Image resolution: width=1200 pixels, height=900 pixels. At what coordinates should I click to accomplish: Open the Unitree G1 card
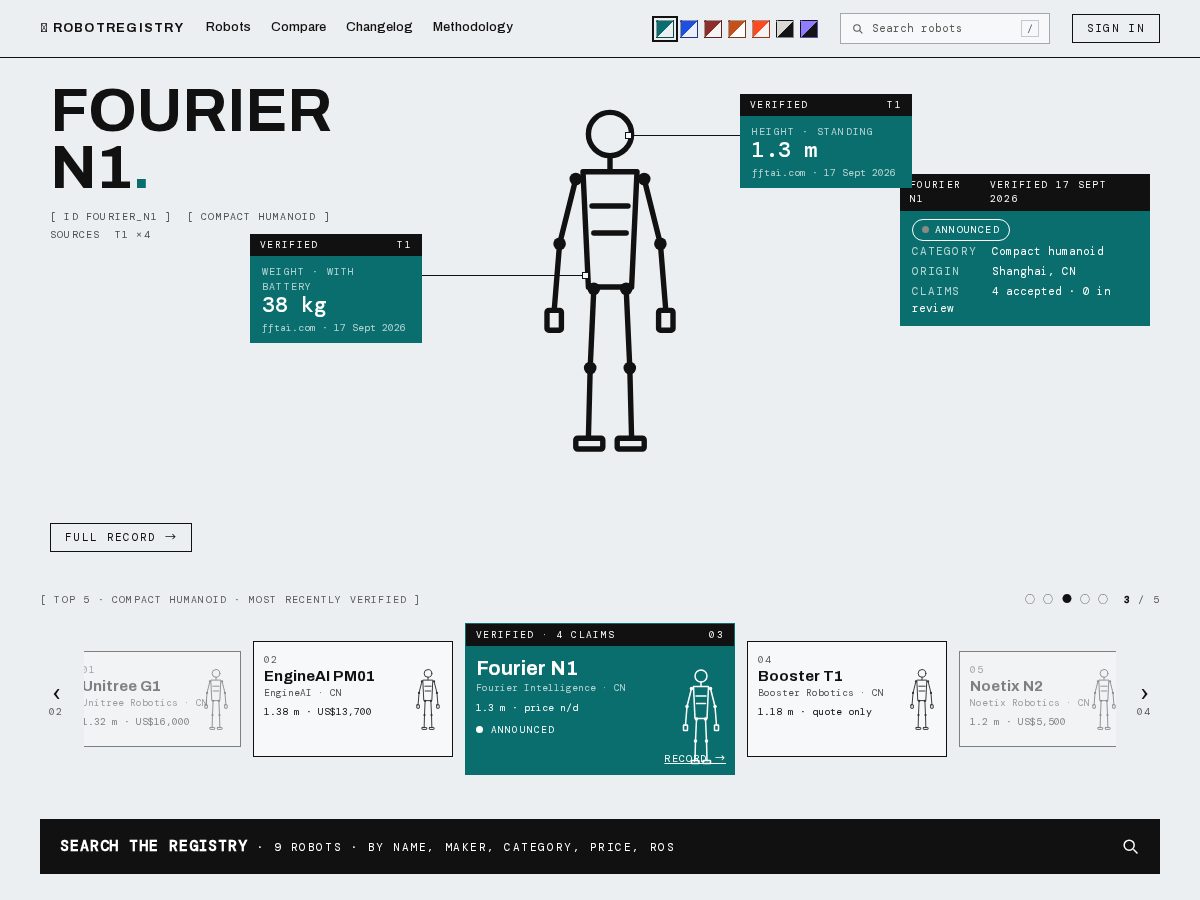[162, 699]
